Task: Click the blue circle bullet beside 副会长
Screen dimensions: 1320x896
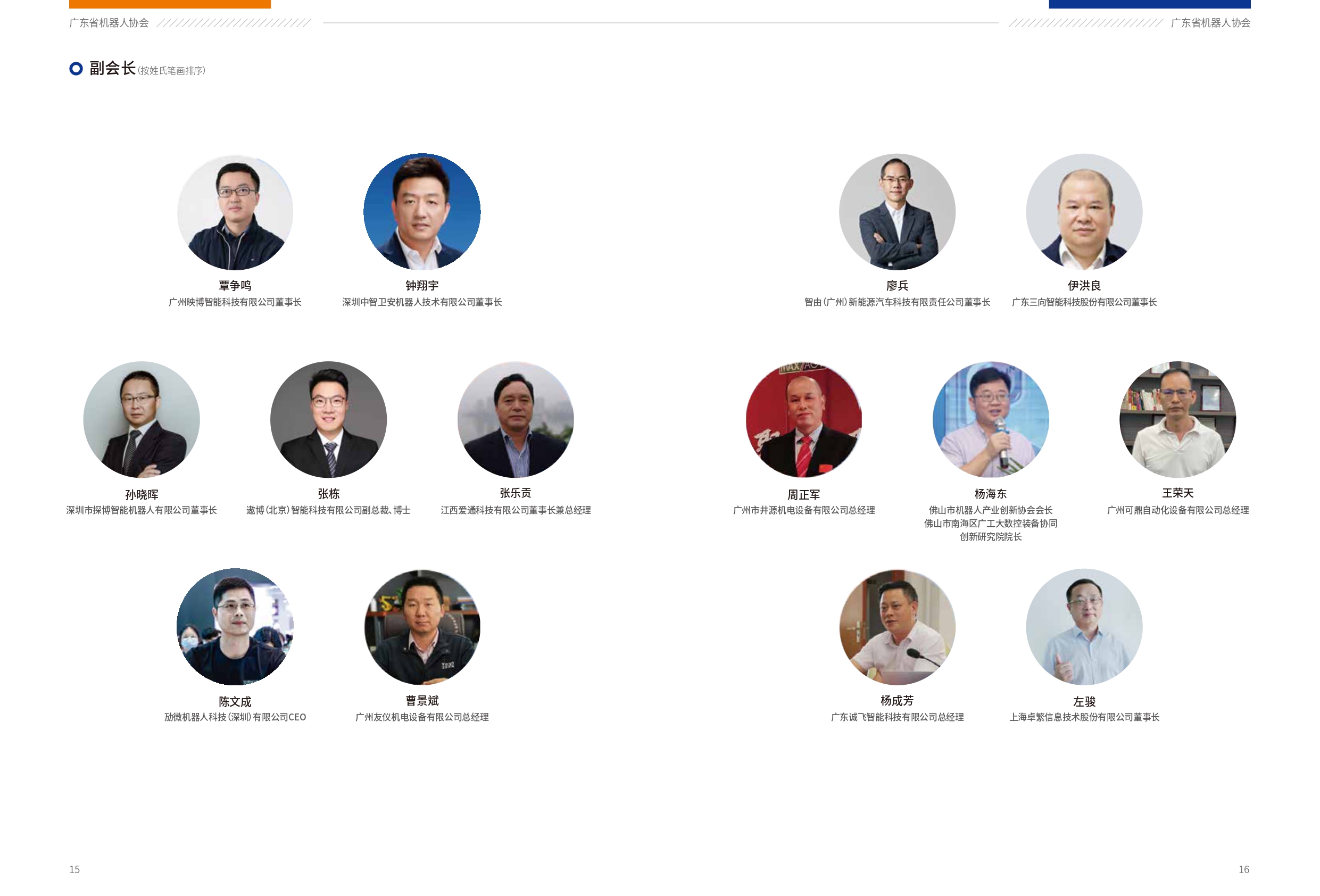Action: coord(76,69)
